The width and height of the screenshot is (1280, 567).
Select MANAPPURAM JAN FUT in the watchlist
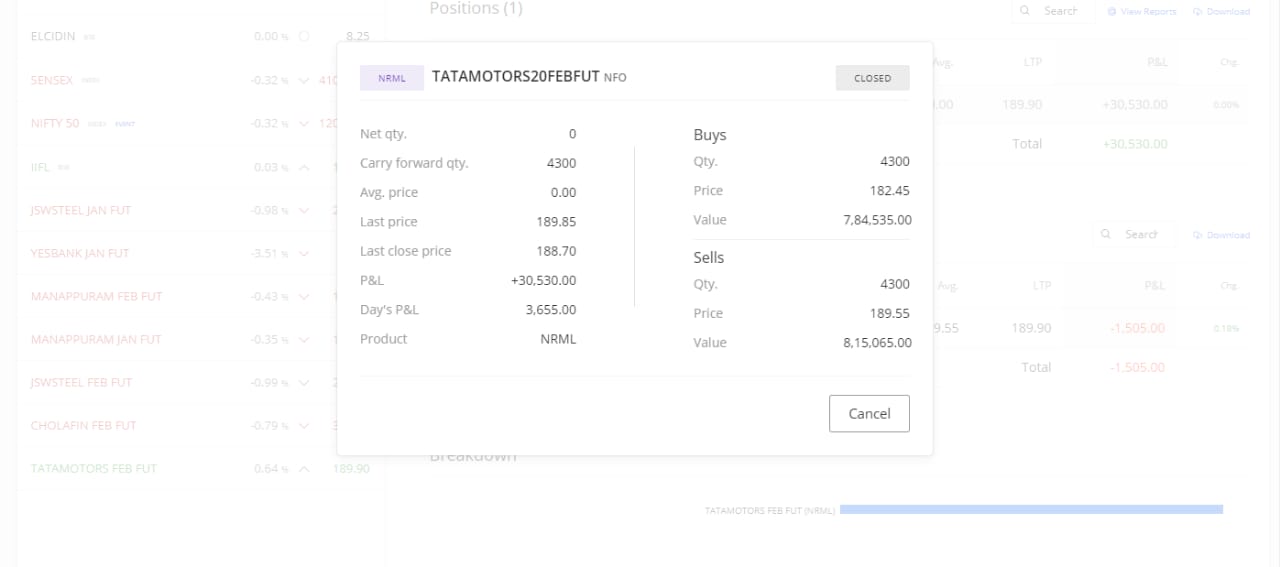click(x=96, y=339)
